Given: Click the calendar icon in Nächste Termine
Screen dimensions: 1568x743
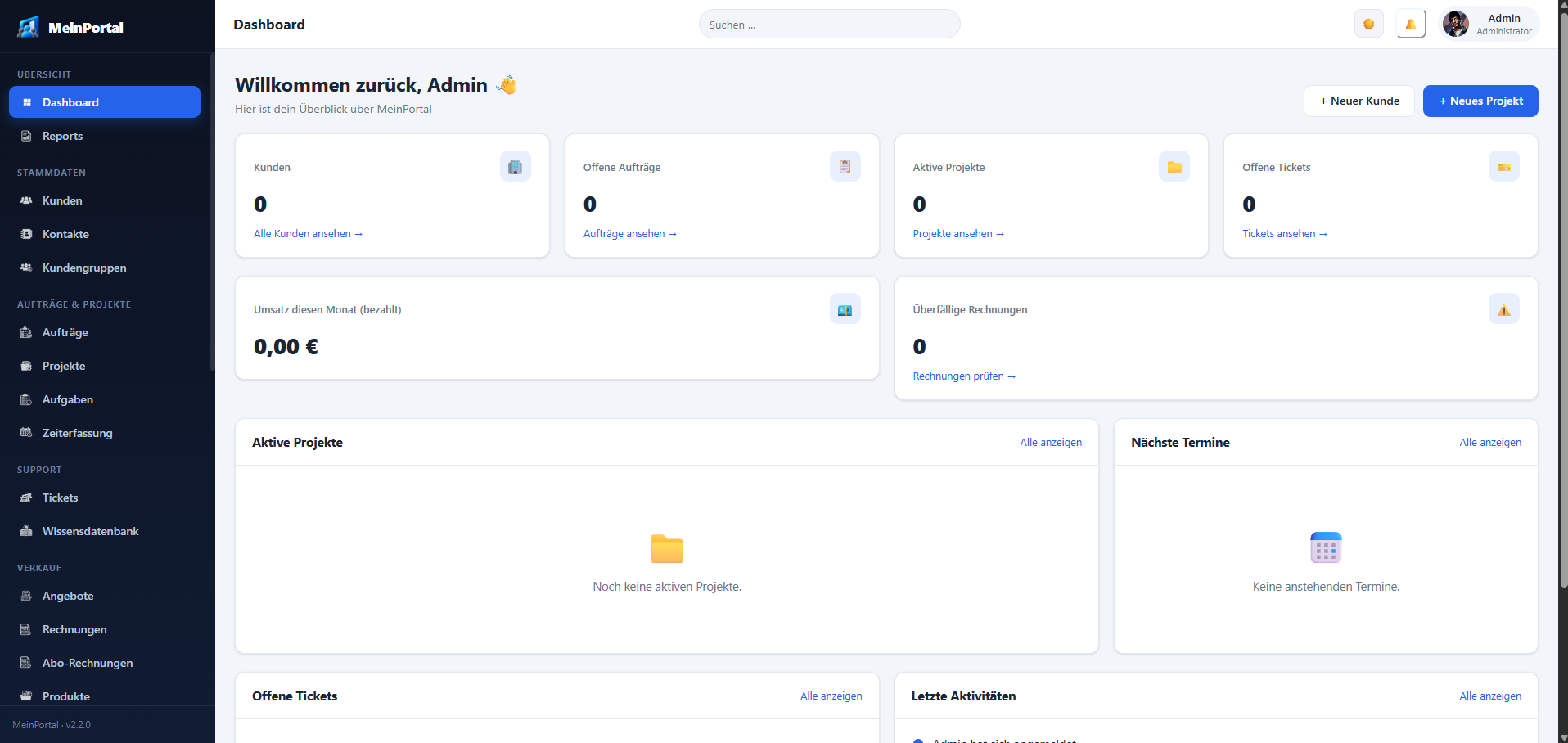Looking at the screenshot, I should click(1326, 548).
